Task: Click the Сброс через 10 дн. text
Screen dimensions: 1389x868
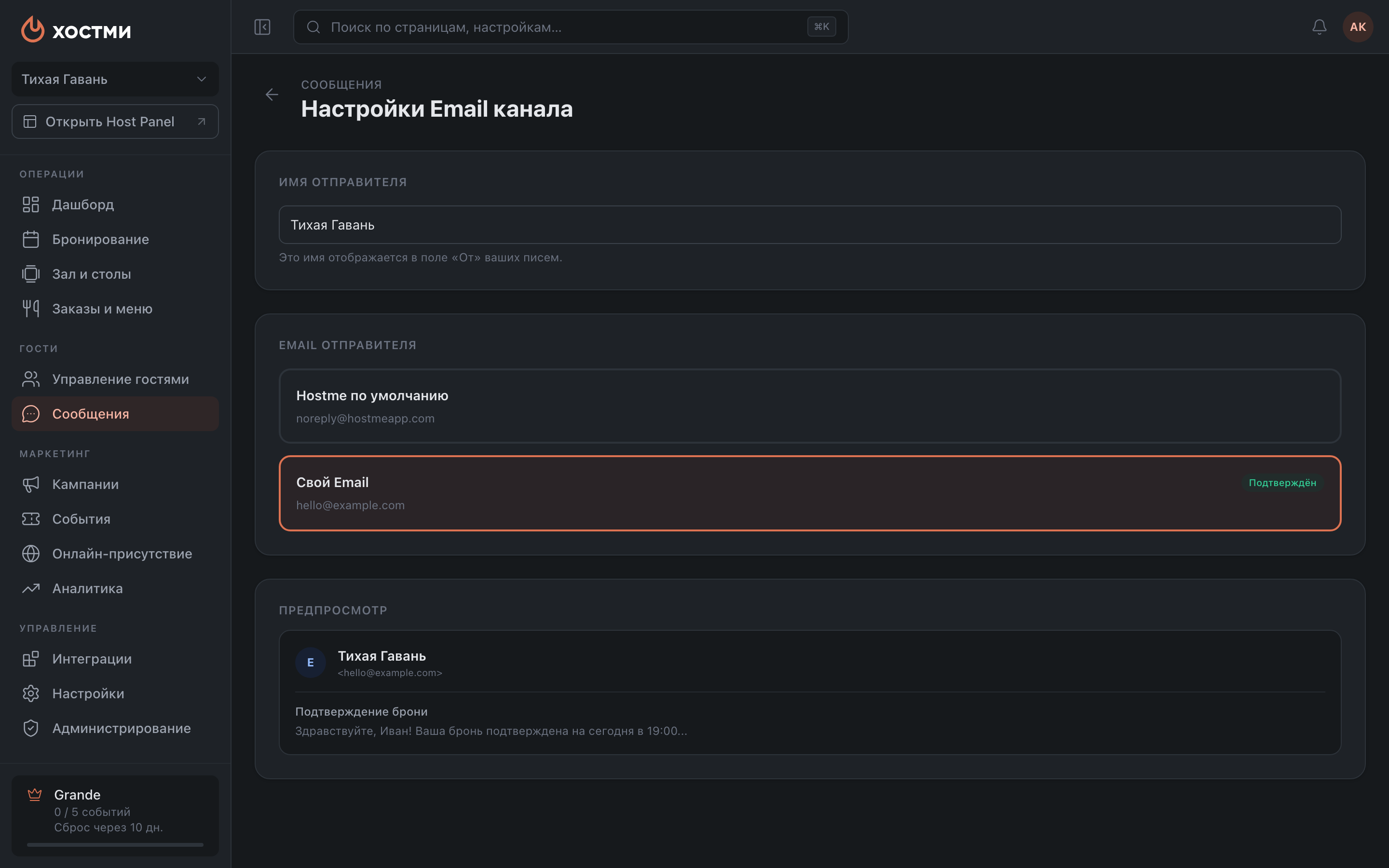Action: (109, 827)
